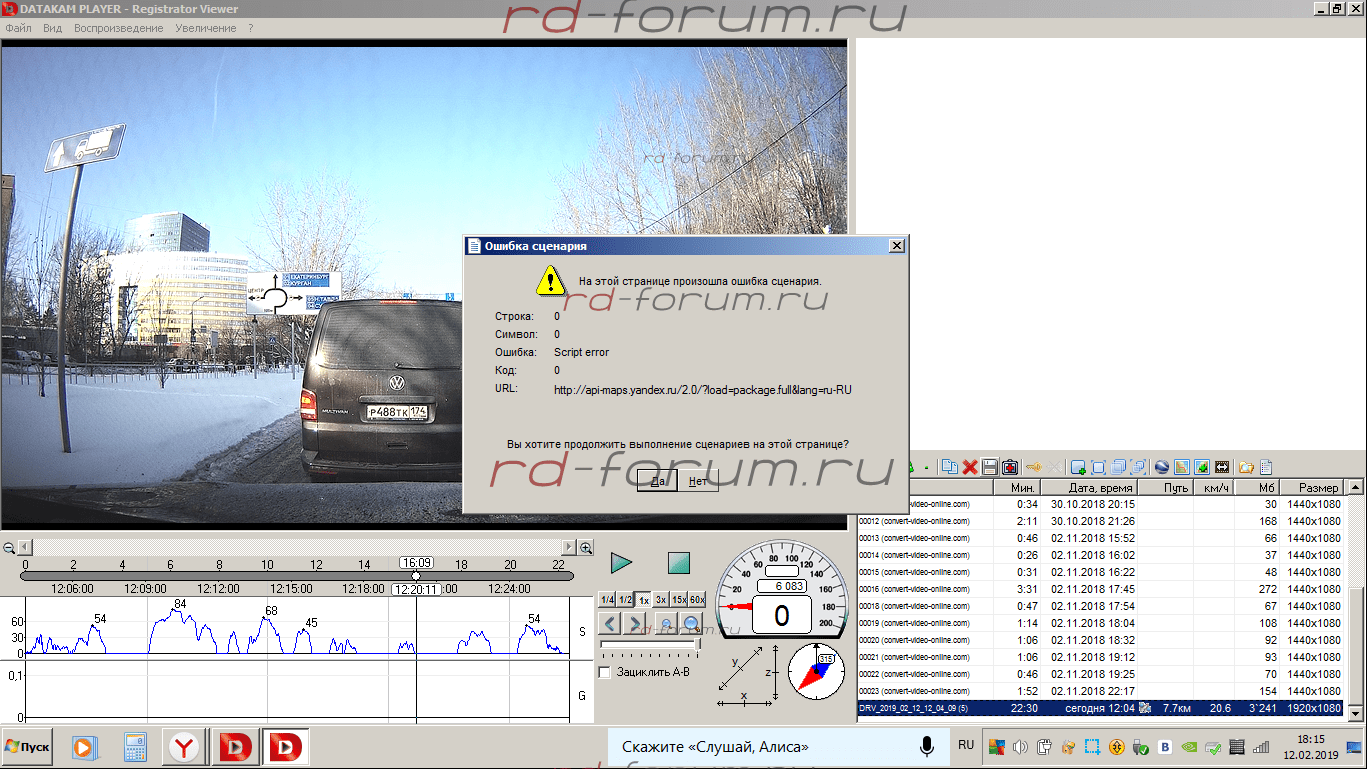This screenshot has height=769, width=1367.
Task: Open the Воспроизведение menu
Action: 118,28
